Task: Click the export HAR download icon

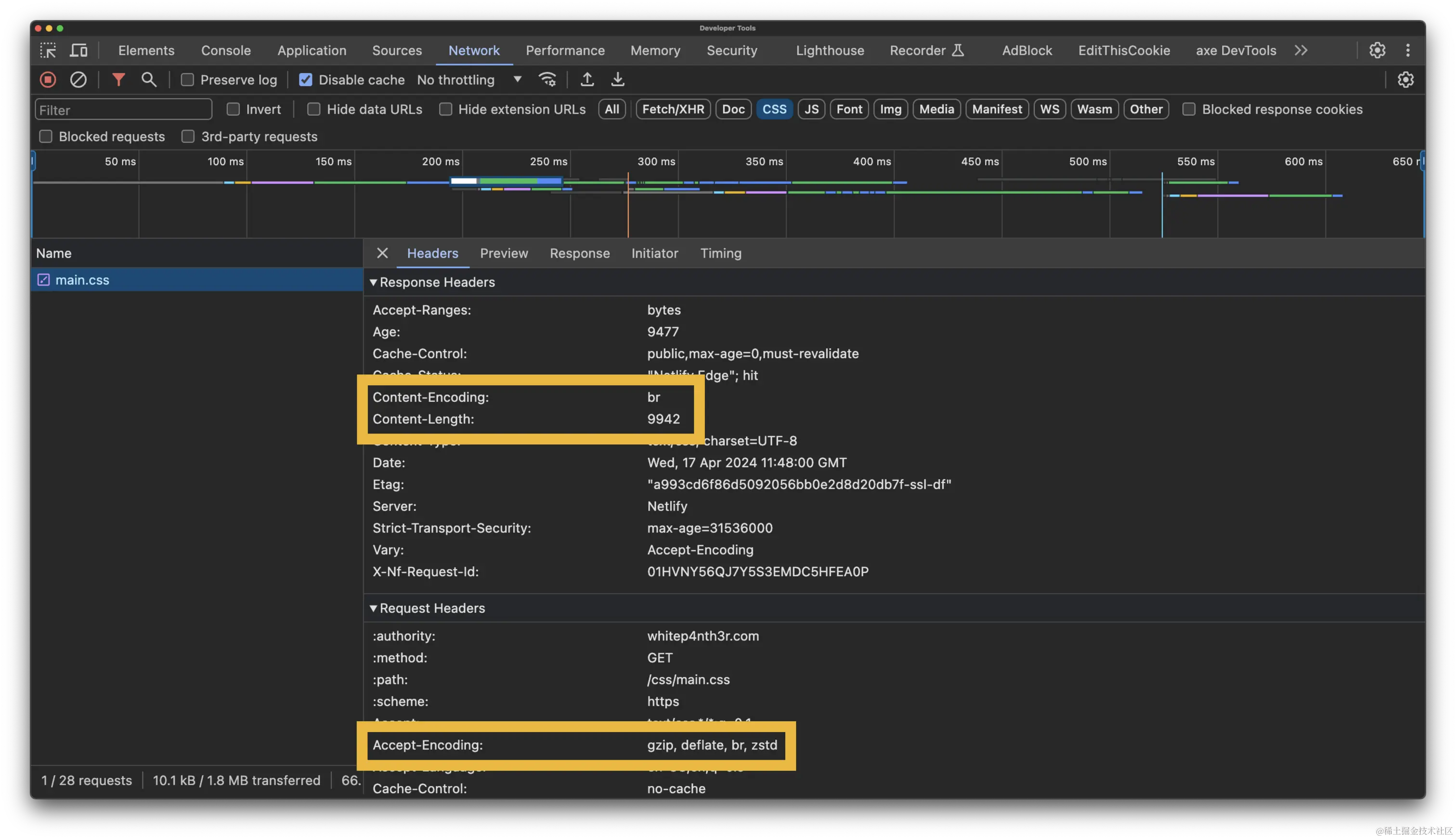Action: coord(617,79)
